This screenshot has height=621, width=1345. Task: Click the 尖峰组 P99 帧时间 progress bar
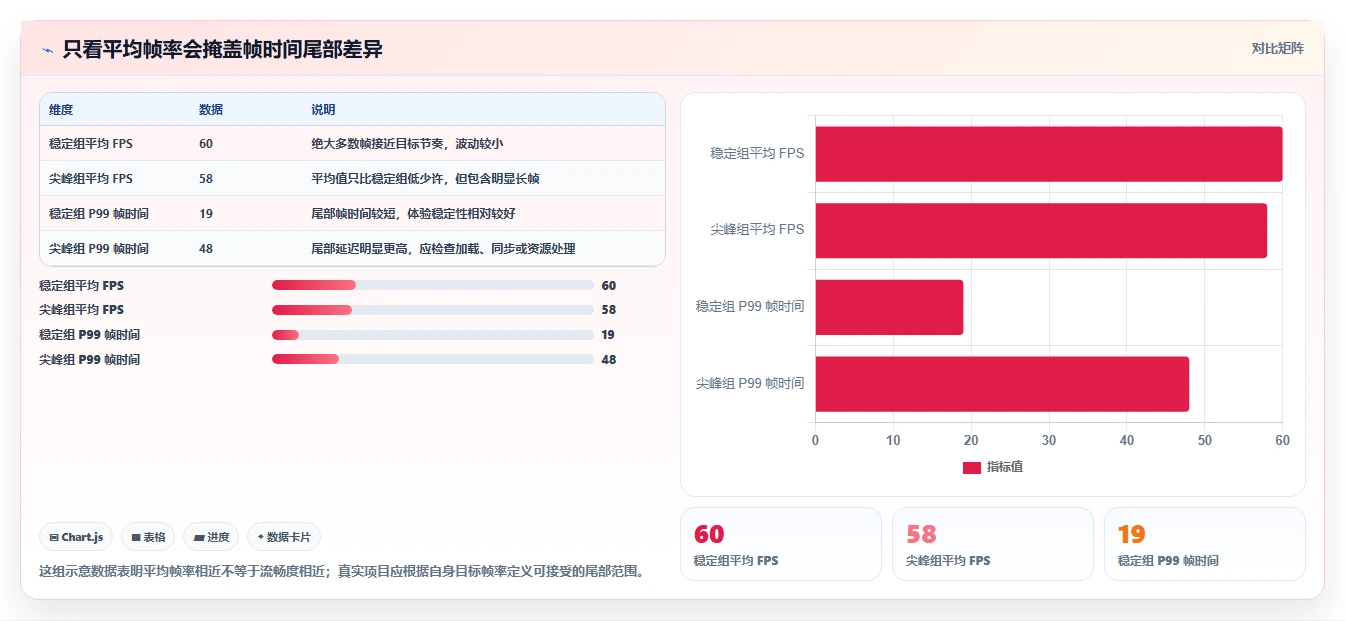pos(433,359)
